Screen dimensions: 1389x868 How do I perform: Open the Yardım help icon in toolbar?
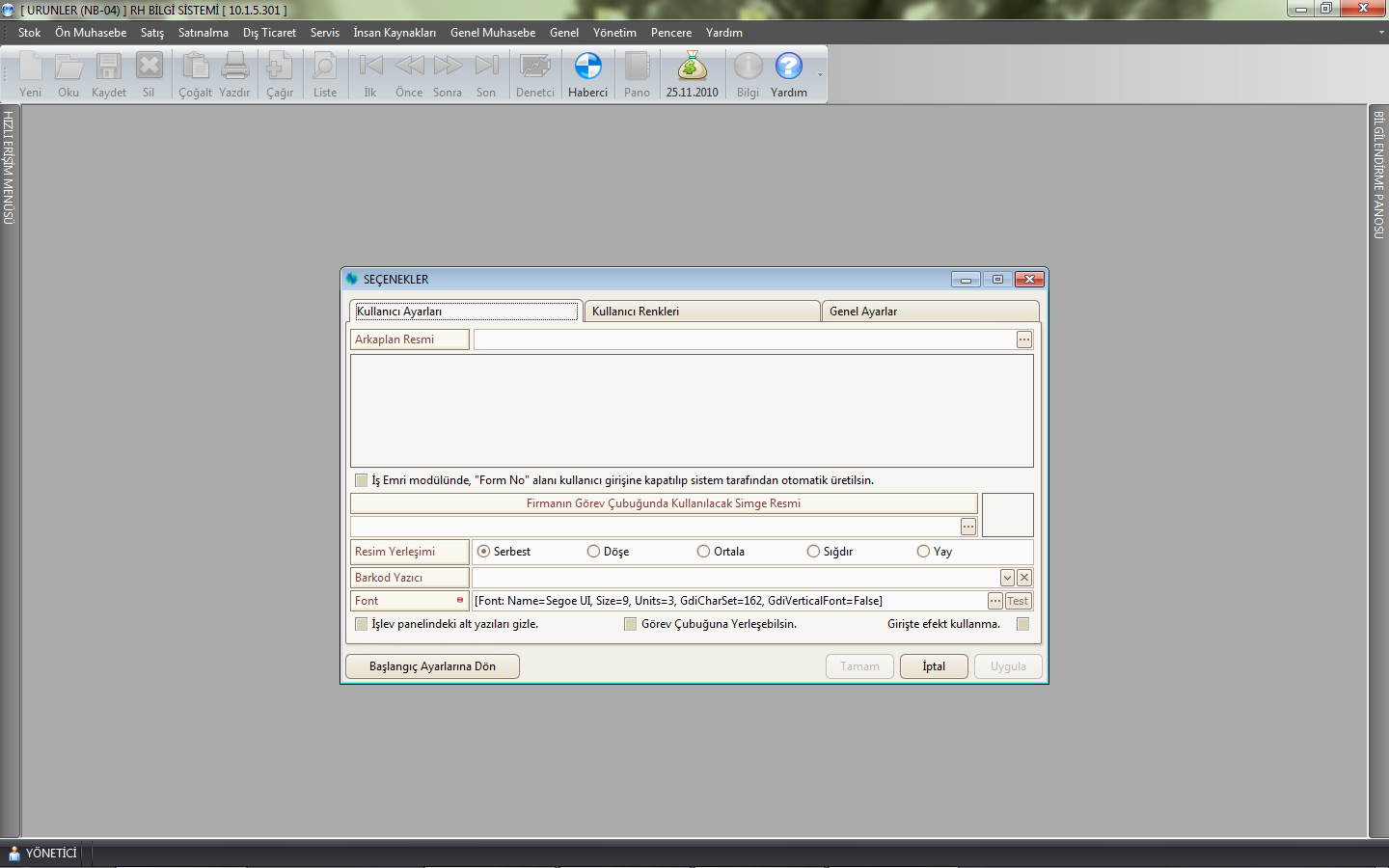coord(788,74)
